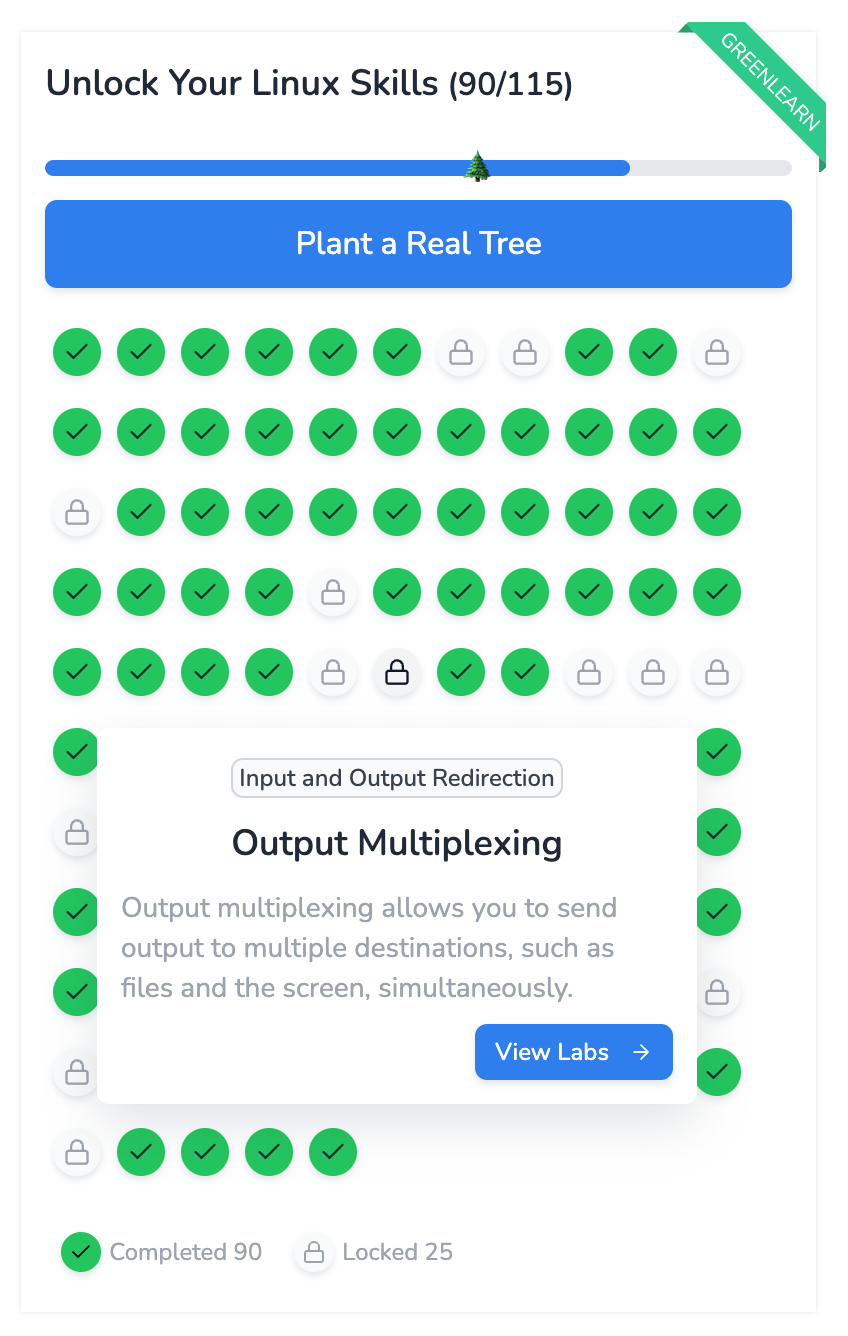Select the last completed skill in the second row
The width and height of the screenshot is (848, 1336).
(717, 432)
